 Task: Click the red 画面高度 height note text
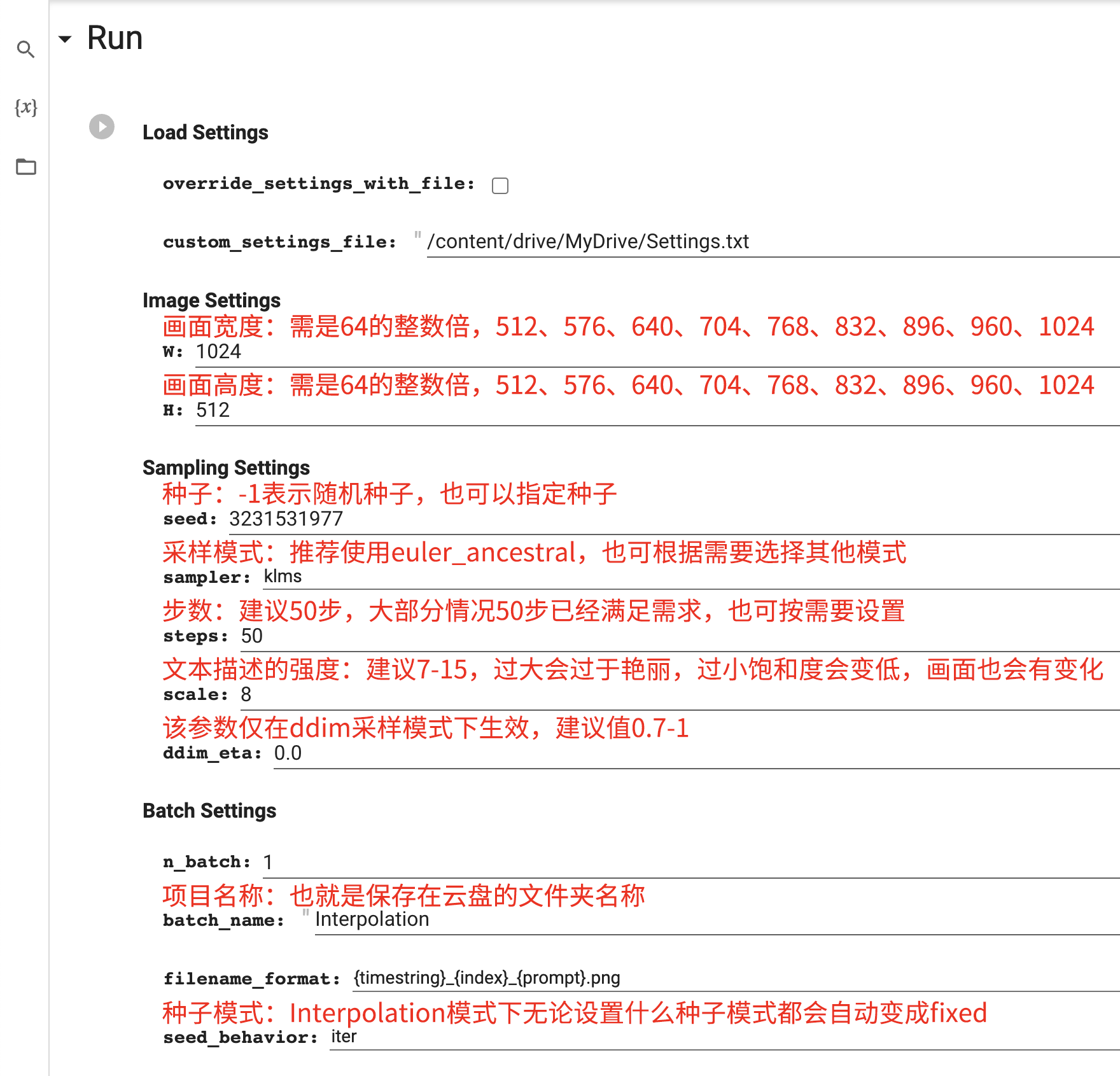pos(628,385)
